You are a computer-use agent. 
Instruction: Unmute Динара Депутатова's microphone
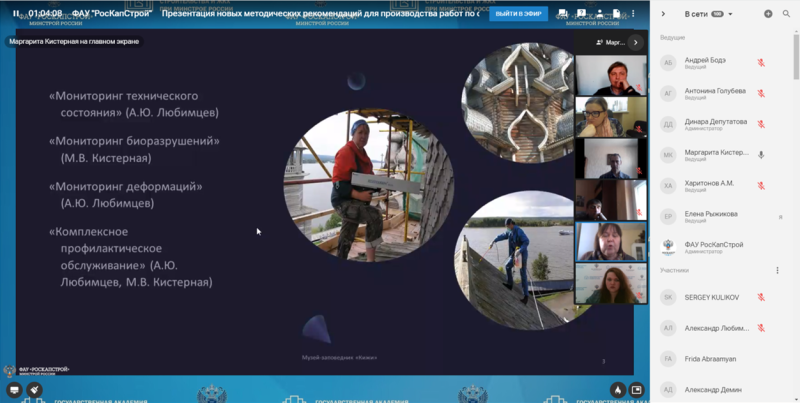(761, 124)
